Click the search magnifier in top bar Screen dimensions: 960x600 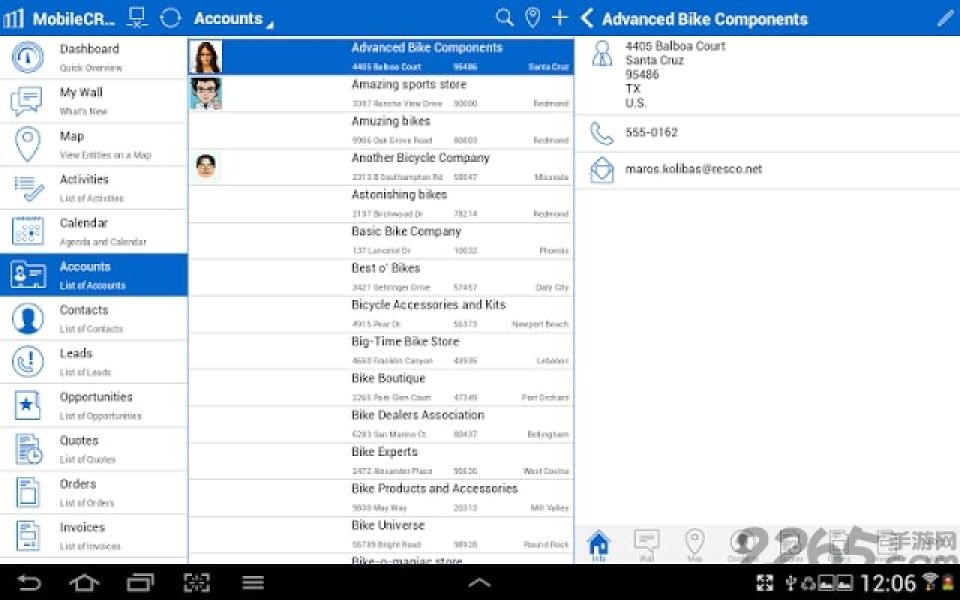(504, 18)
